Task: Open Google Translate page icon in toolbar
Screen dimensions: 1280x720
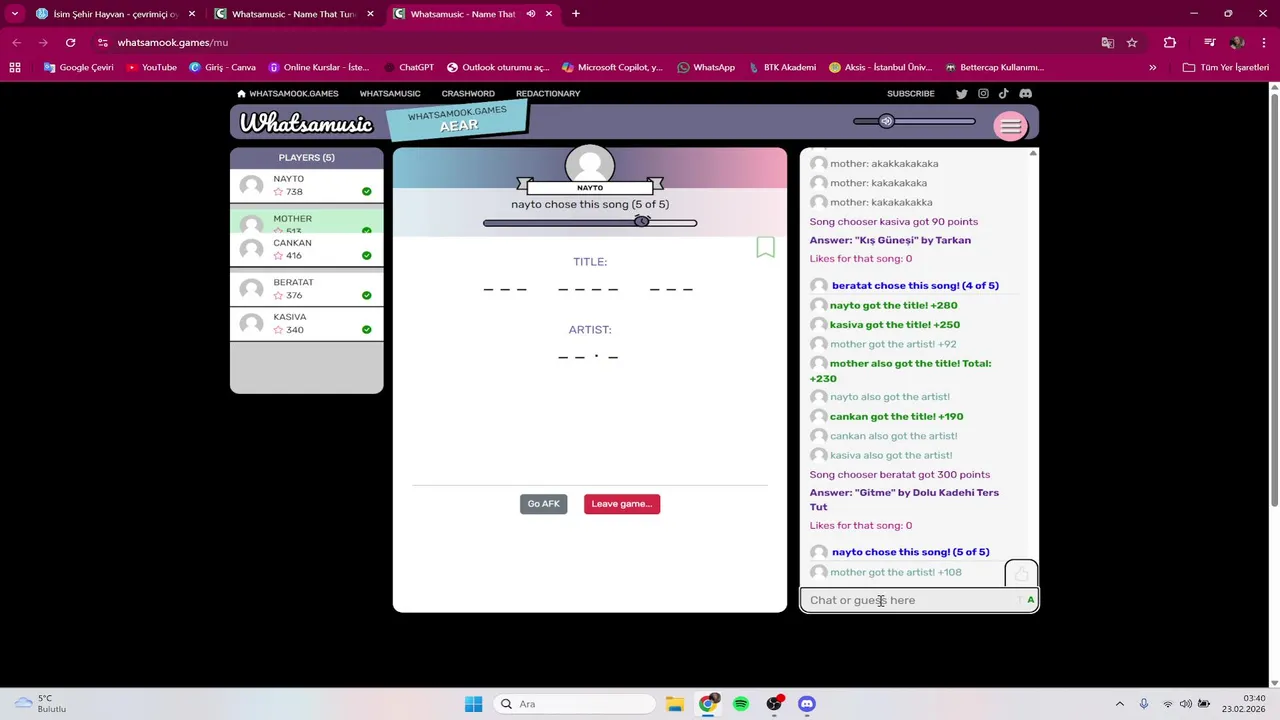Action: (1107, 43)
